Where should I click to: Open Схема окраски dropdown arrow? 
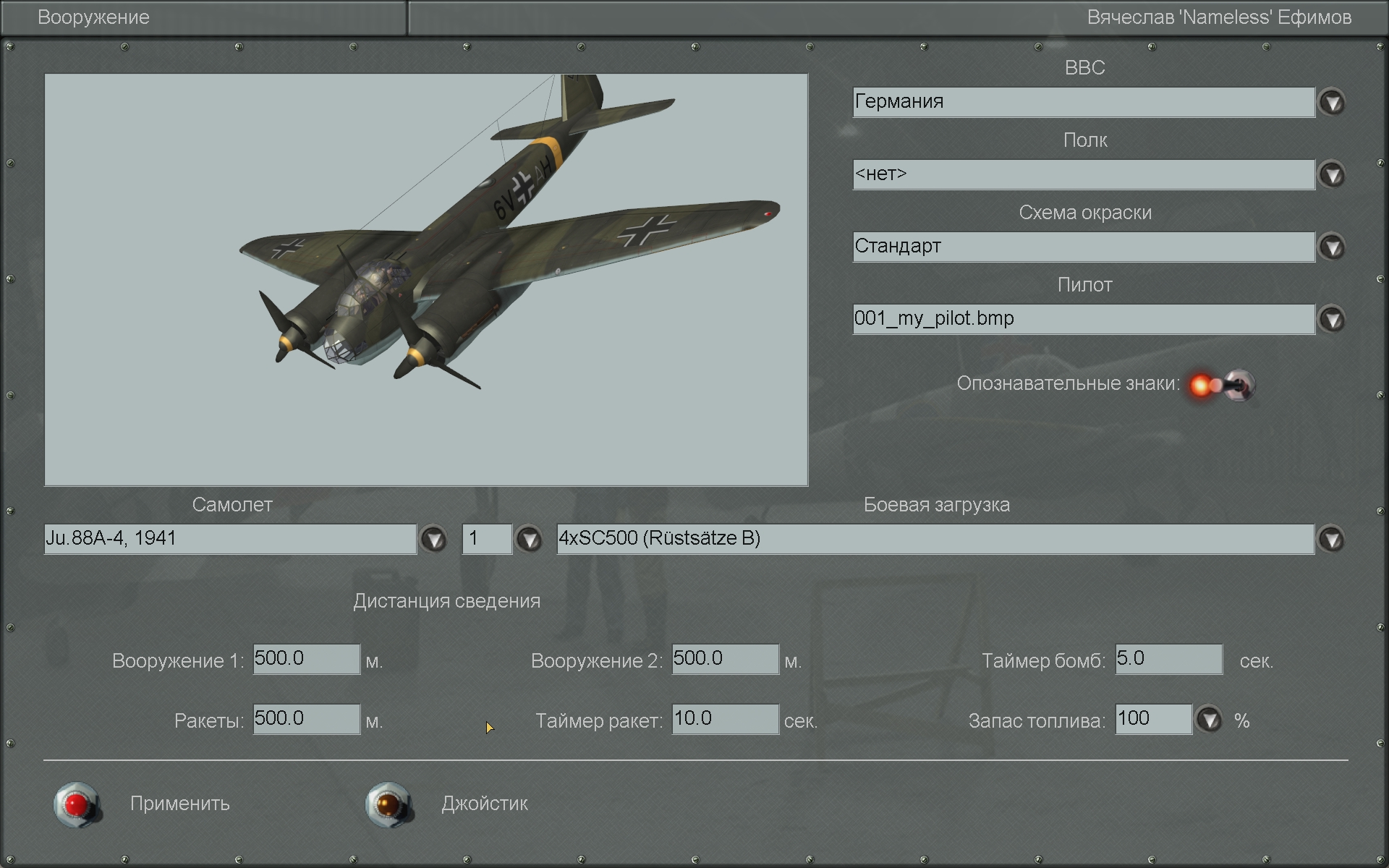pos(1332,247)
